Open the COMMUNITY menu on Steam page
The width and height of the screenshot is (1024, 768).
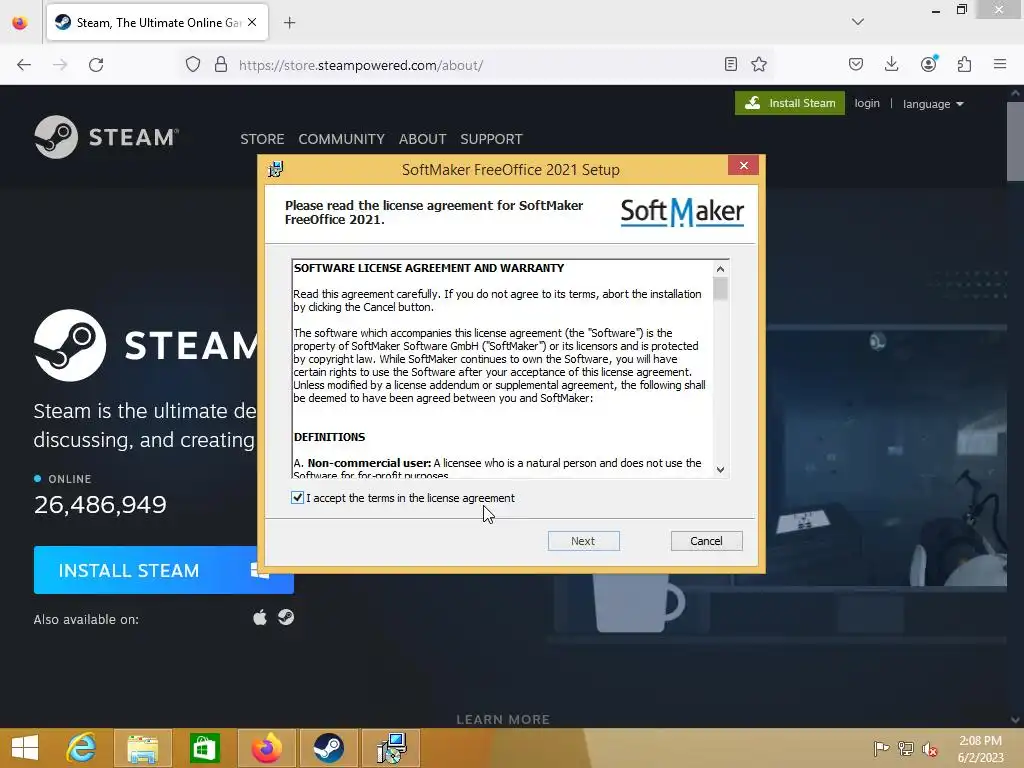[x=342, y=139]
